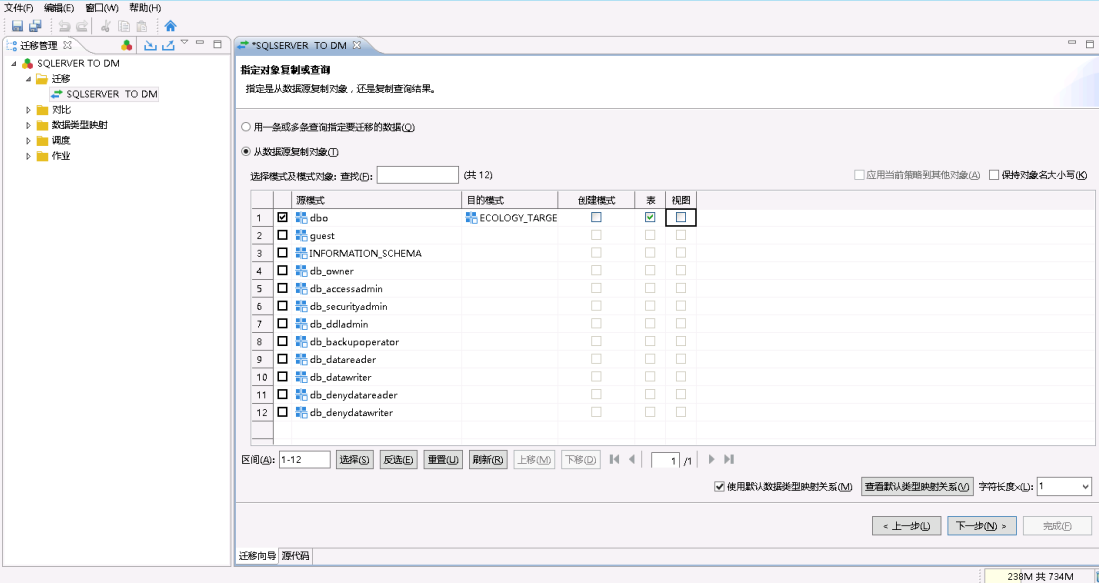Check the db_datareader row checkbox
Viewport: 1099px width, 583px height.
click(x=282, y=359)
